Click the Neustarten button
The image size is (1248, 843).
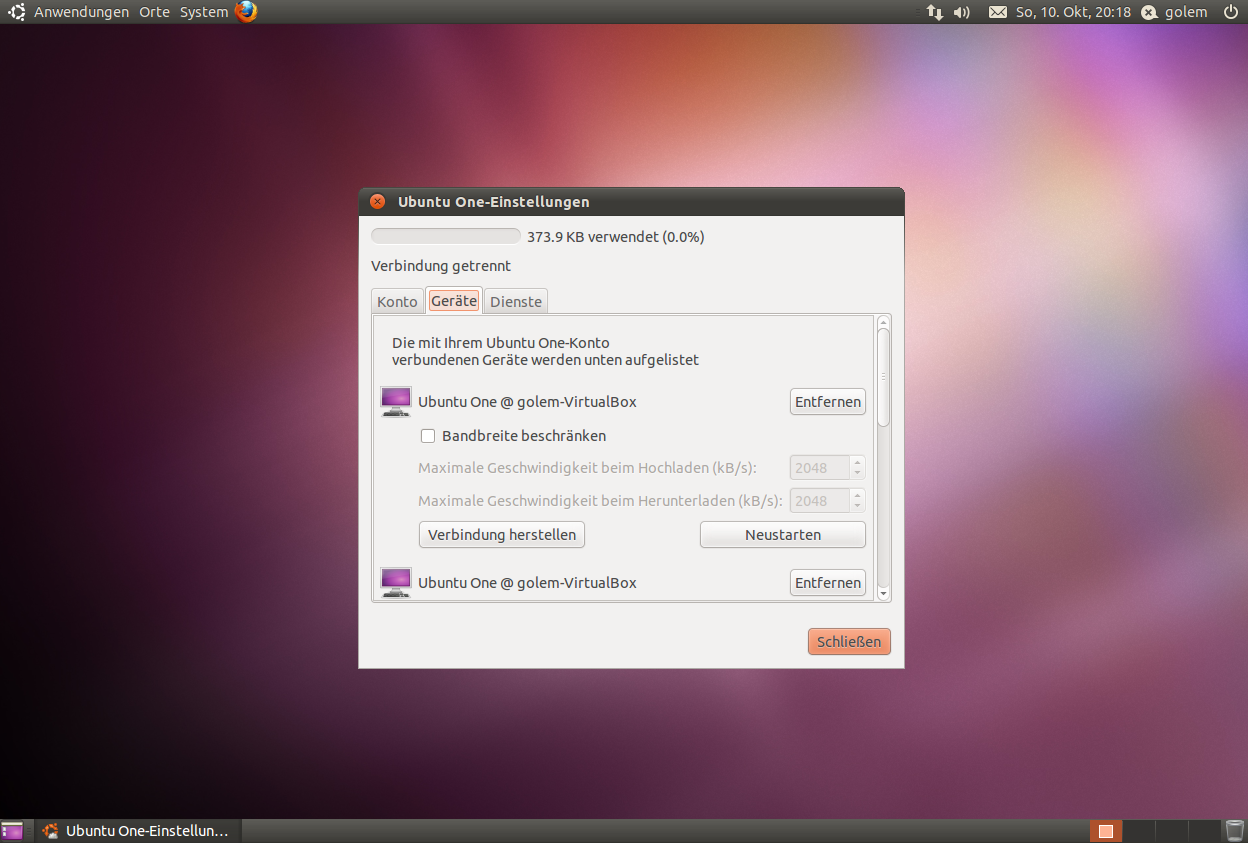(x=783, y=535)
